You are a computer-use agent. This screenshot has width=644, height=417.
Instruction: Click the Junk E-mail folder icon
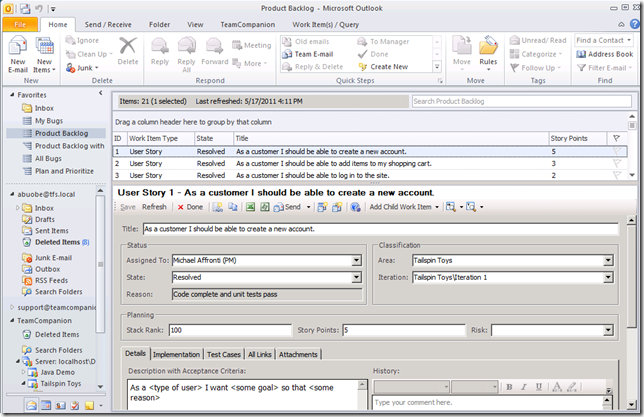(26, 257)
